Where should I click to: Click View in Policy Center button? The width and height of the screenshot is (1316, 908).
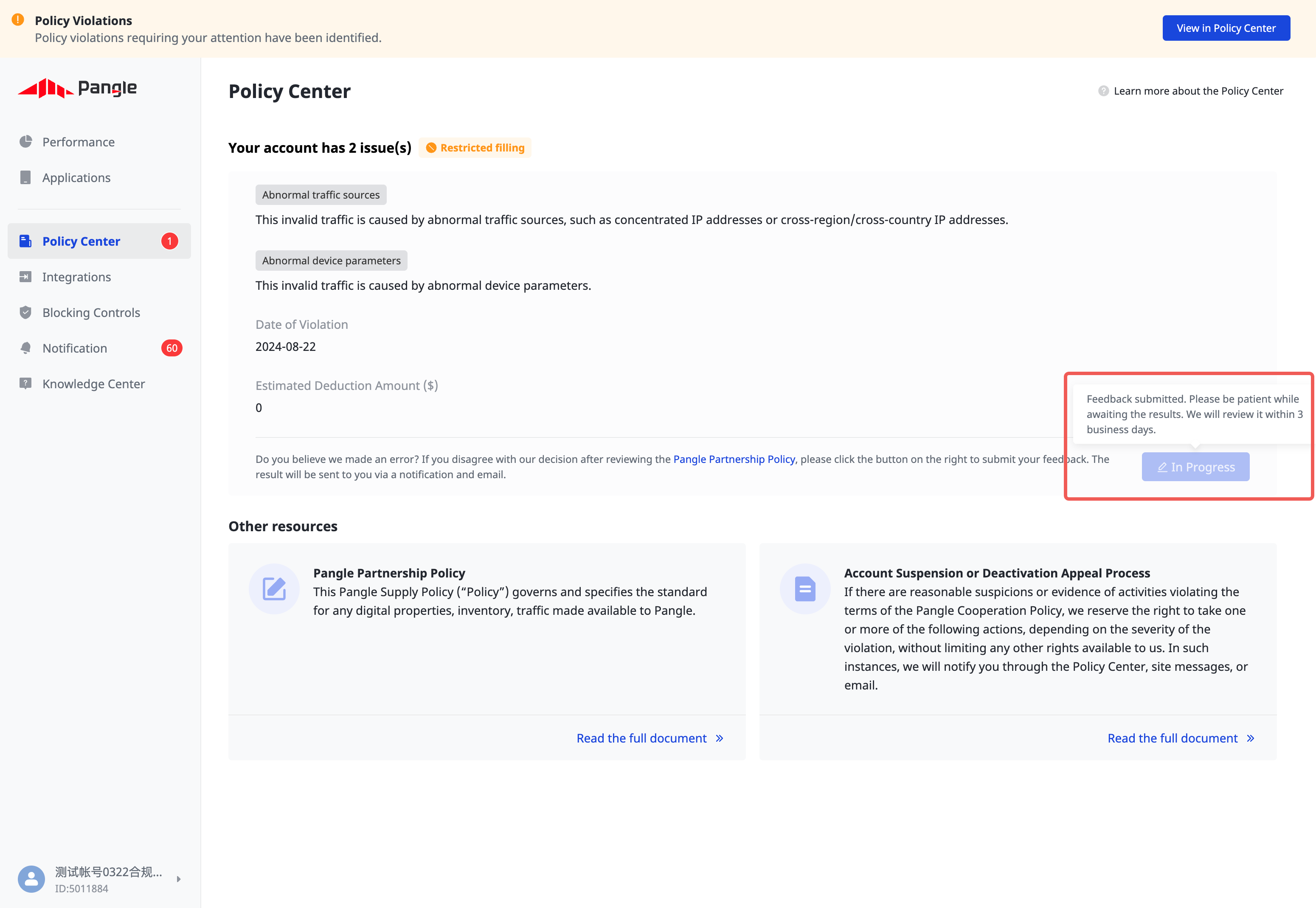[x=1226, y=28]
